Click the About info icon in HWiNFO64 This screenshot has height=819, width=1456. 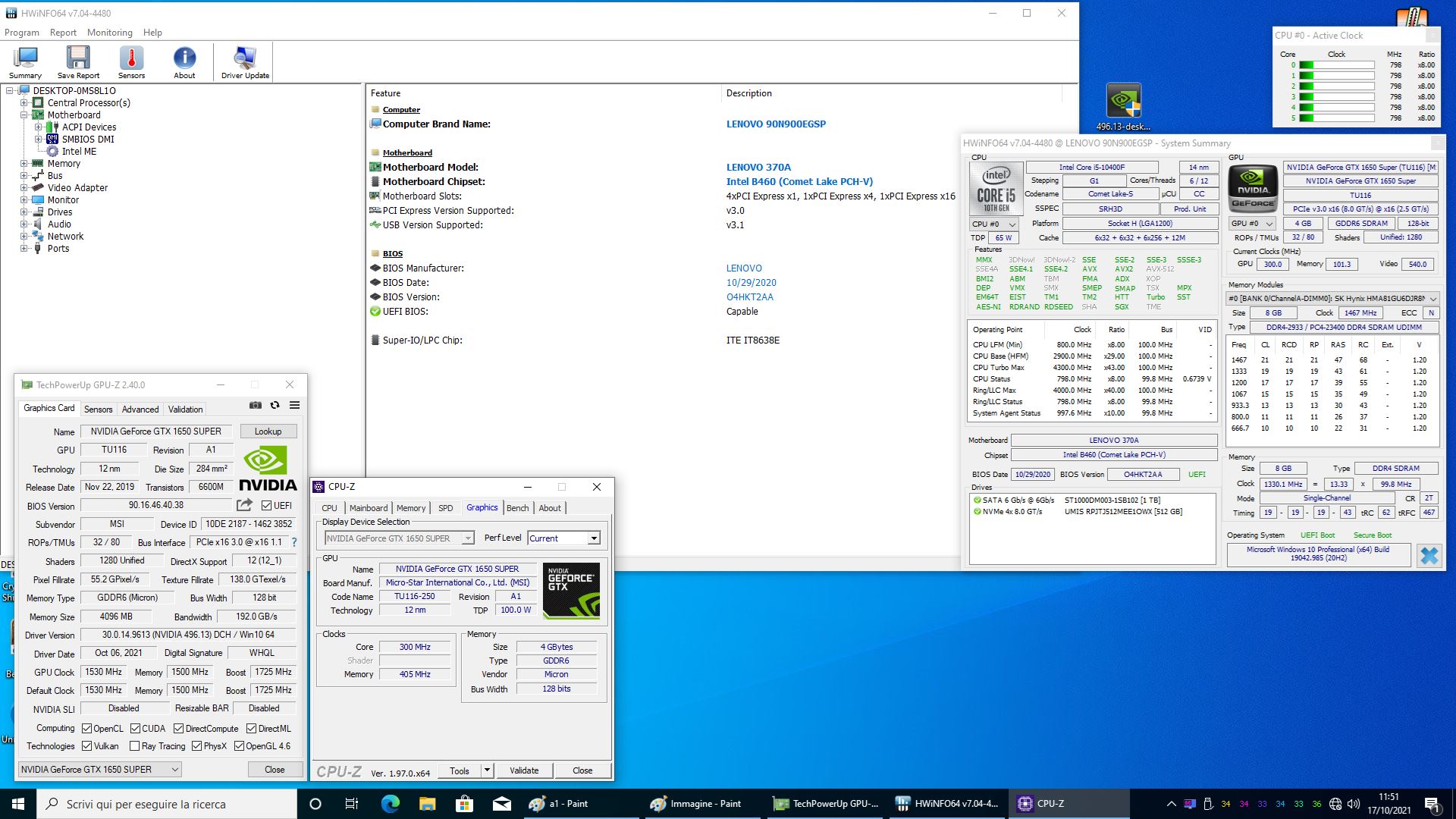(184, 62)
